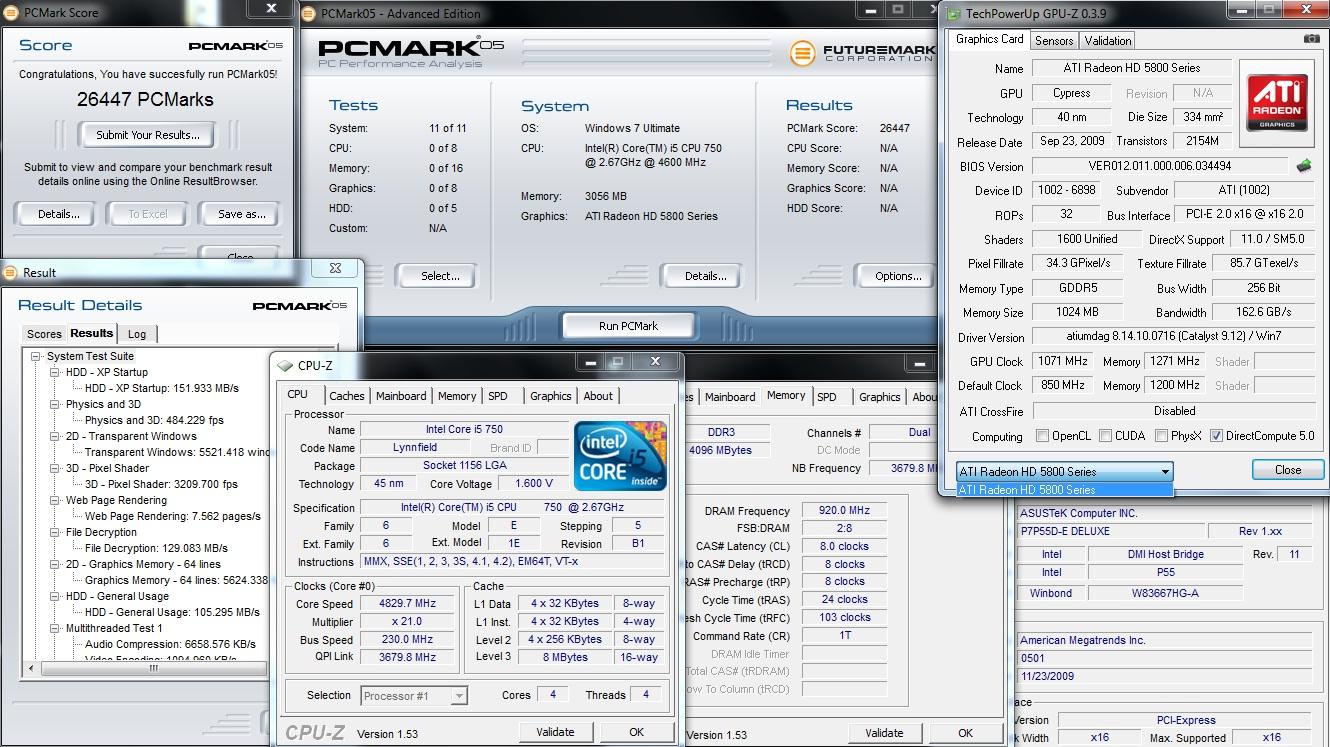Click the Core Voltage 1.600 V field
Viewport: 1330px width, 747px height.
[535, 484]
